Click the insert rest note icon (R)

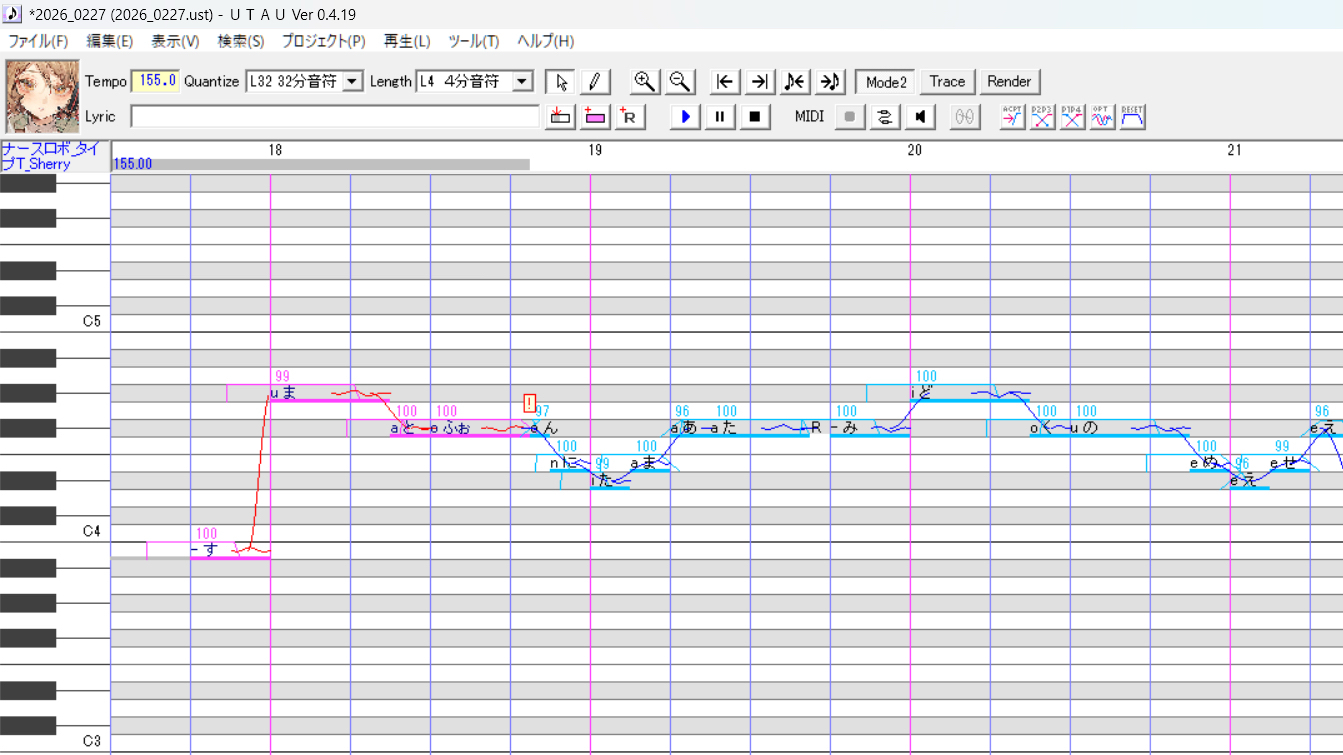[x=629, y=117]
